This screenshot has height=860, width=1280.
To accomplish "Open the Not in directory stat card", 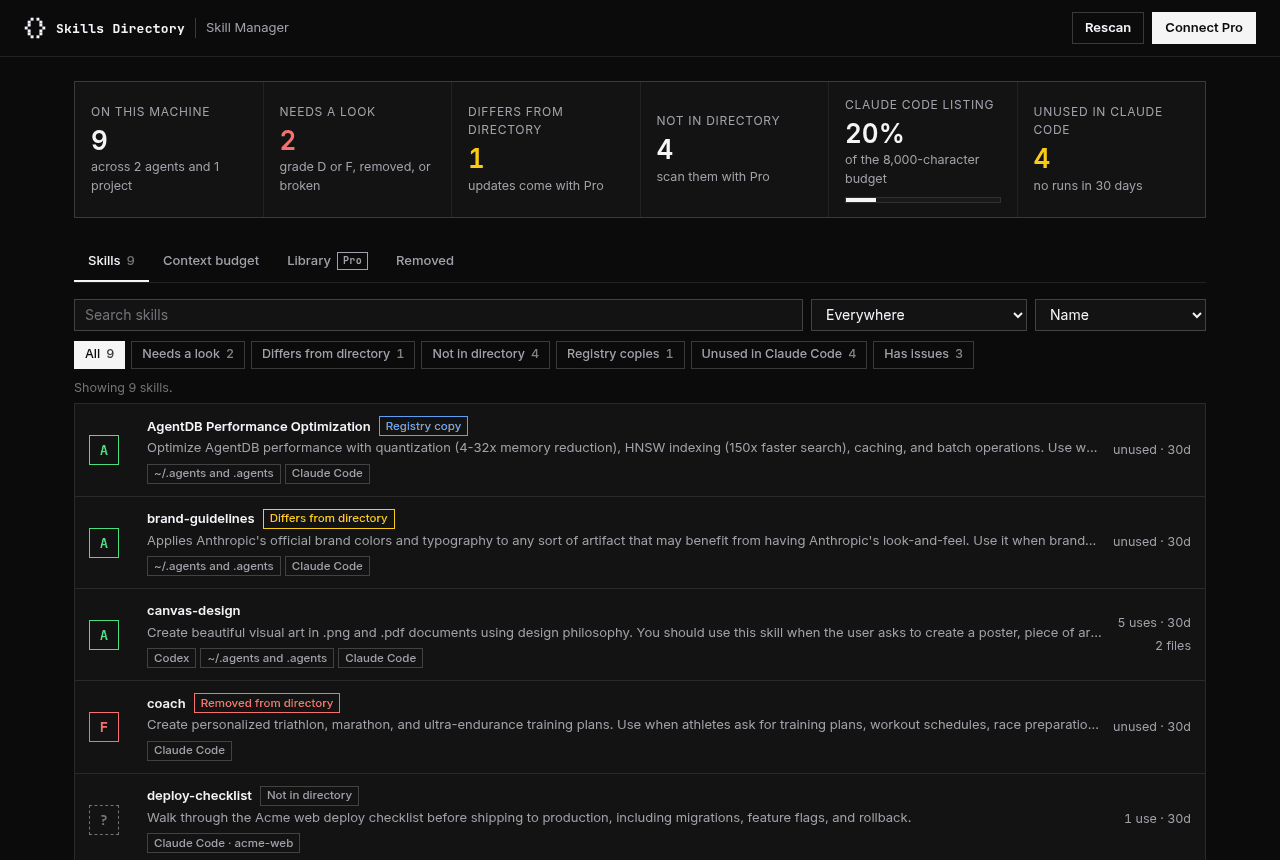I will coord(734,149).
